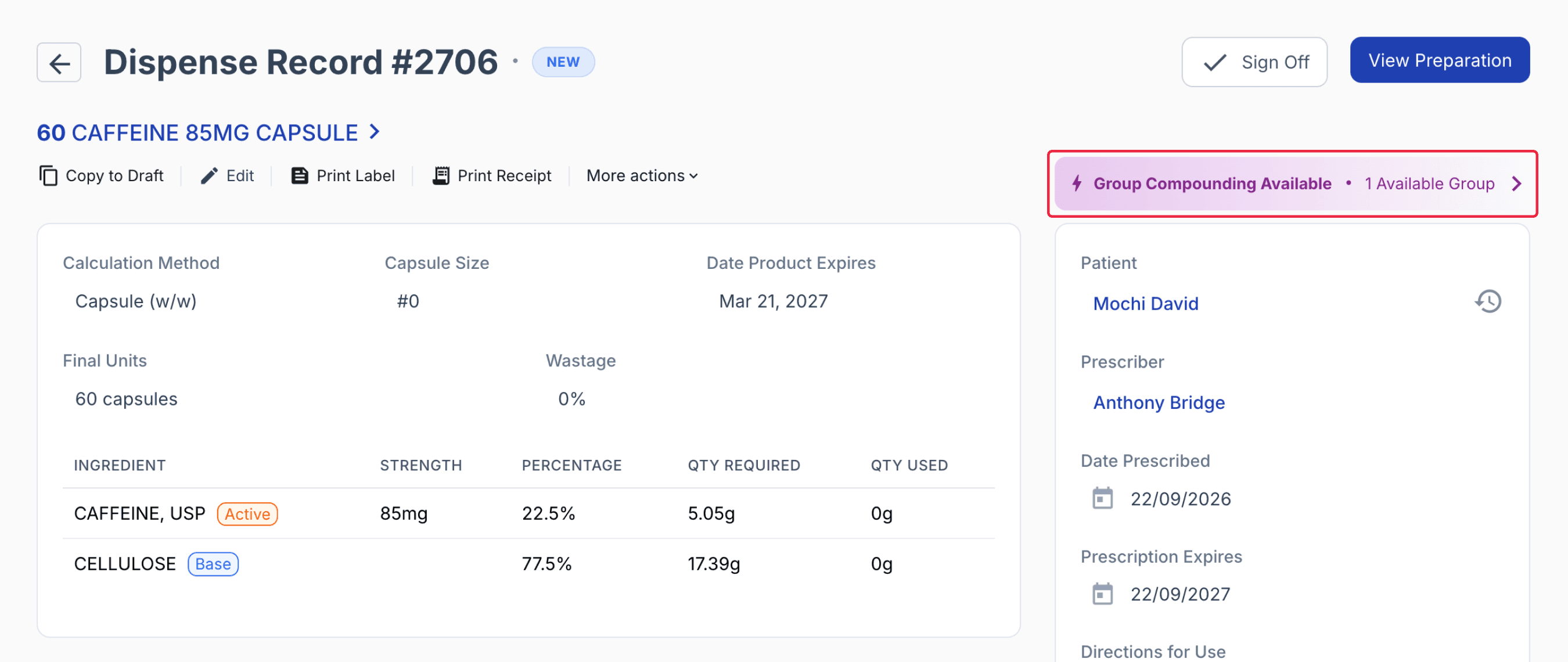Click the 0% wastage value
Screen dimensions: 1568x662
pos(571,399)
